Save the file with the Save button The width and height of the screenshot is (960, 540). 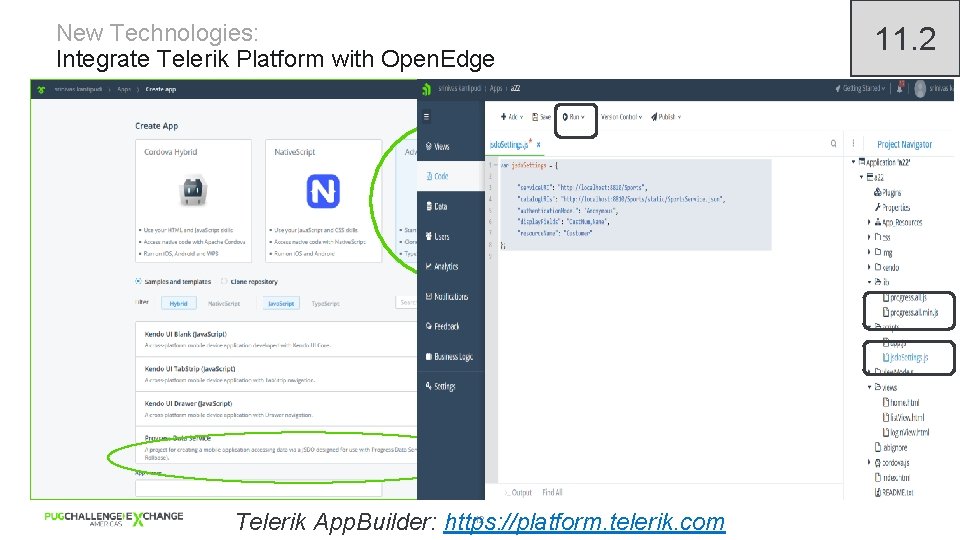pos(541,117)
